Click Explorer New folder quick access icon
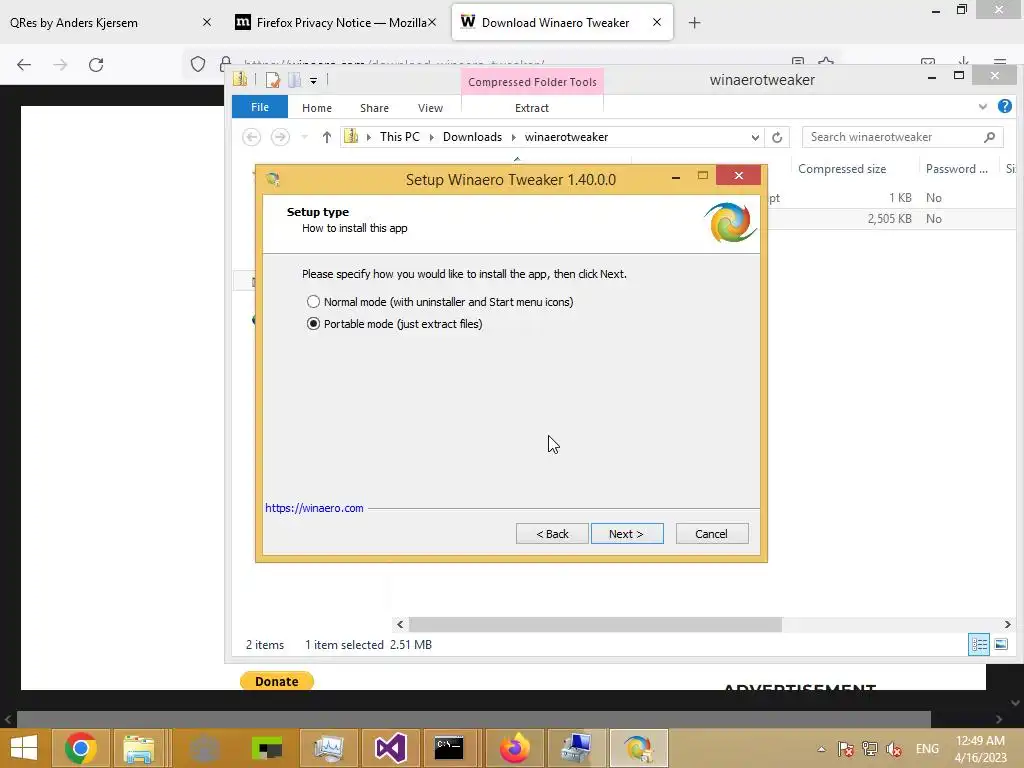Viewport: 1024px width, 768px height. coord(295,80)
